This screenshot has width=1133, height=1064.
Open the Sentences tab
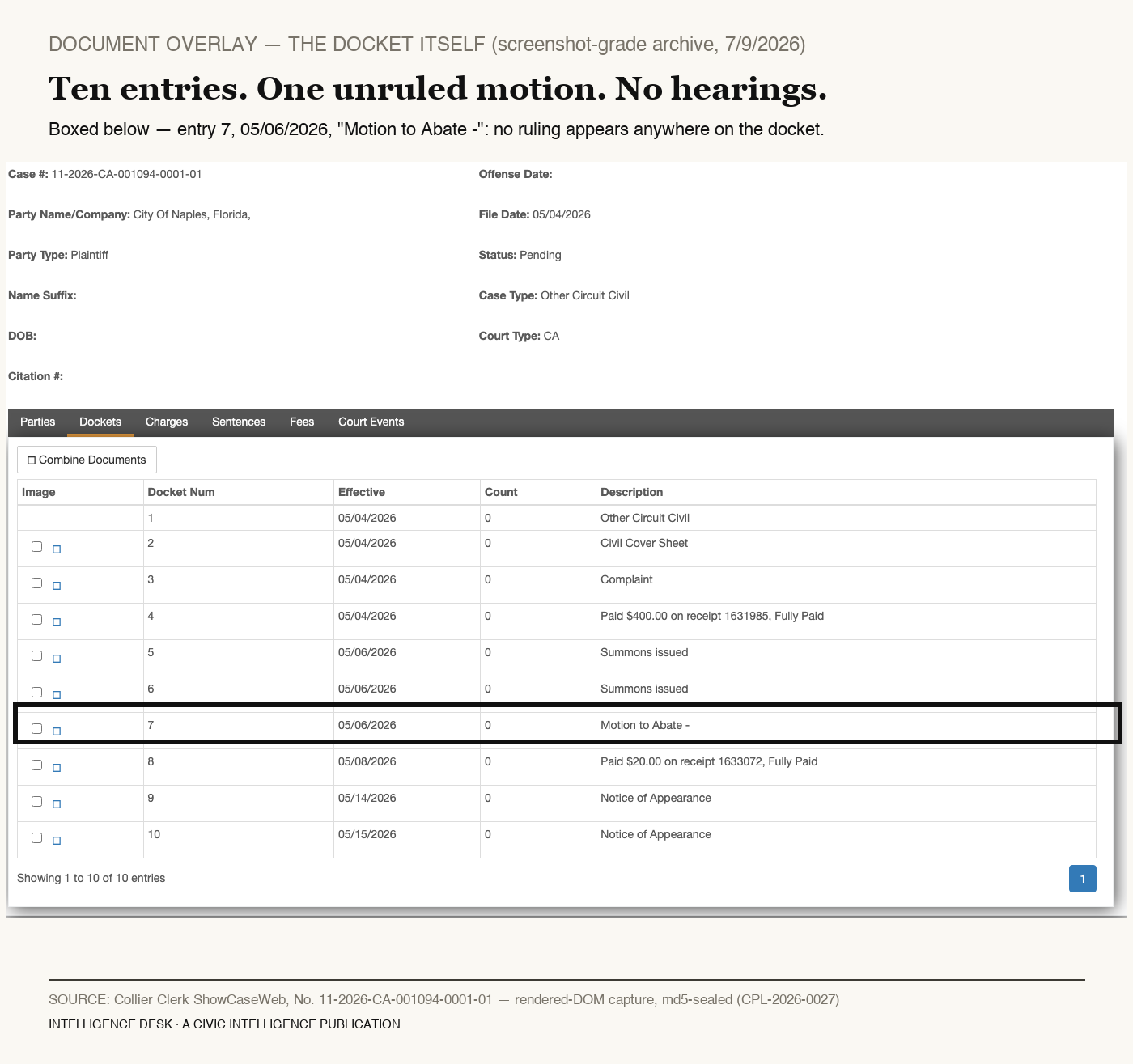pyautogui.click(x=239, y=422)
